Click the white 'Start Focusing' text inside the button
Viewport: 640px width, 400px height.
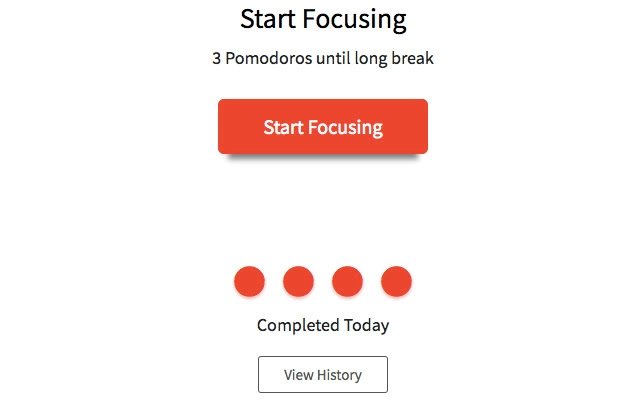(323, 127)
